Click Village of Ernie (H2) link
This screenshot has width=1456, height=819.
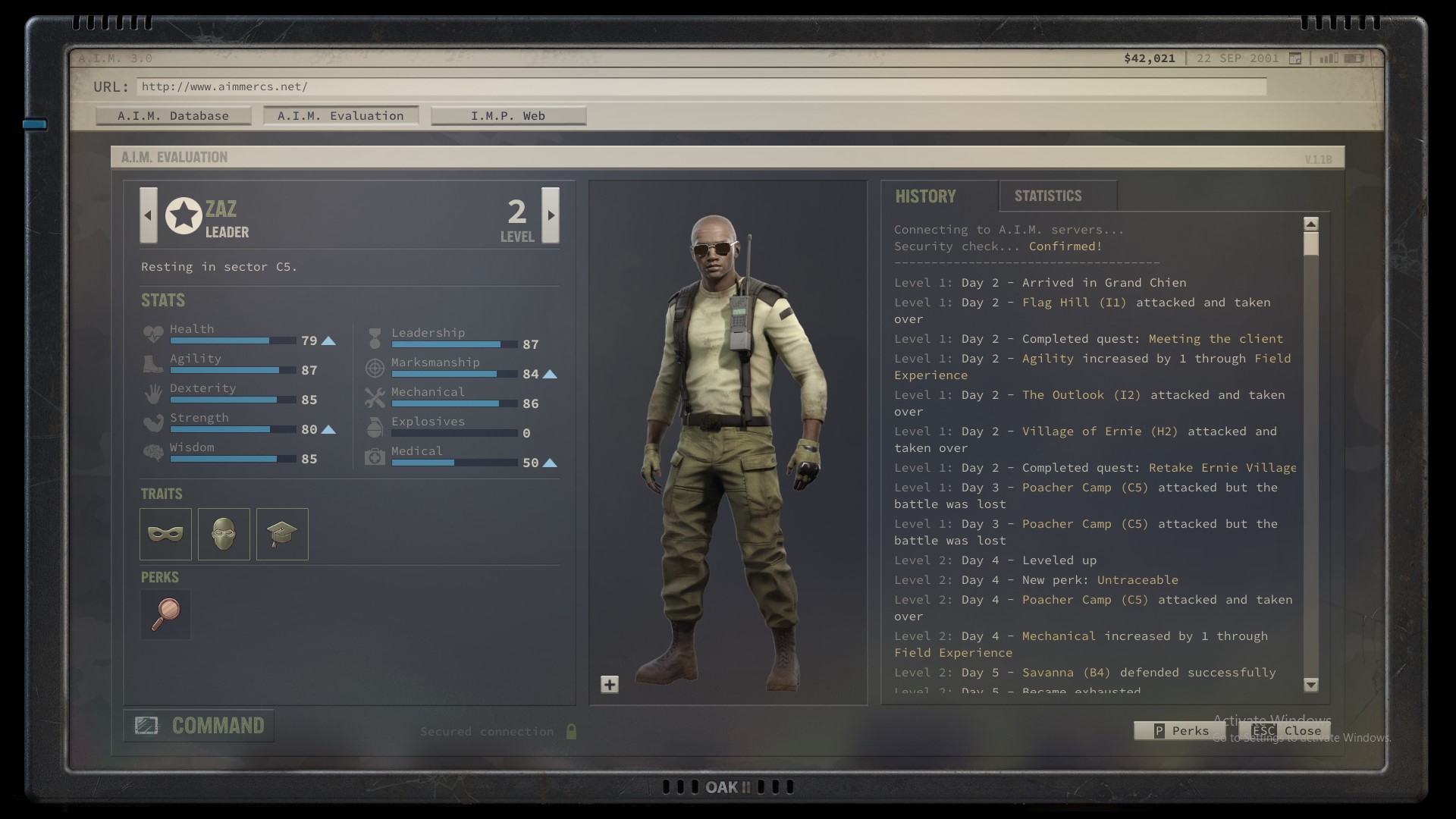(x=1100, y=431)
